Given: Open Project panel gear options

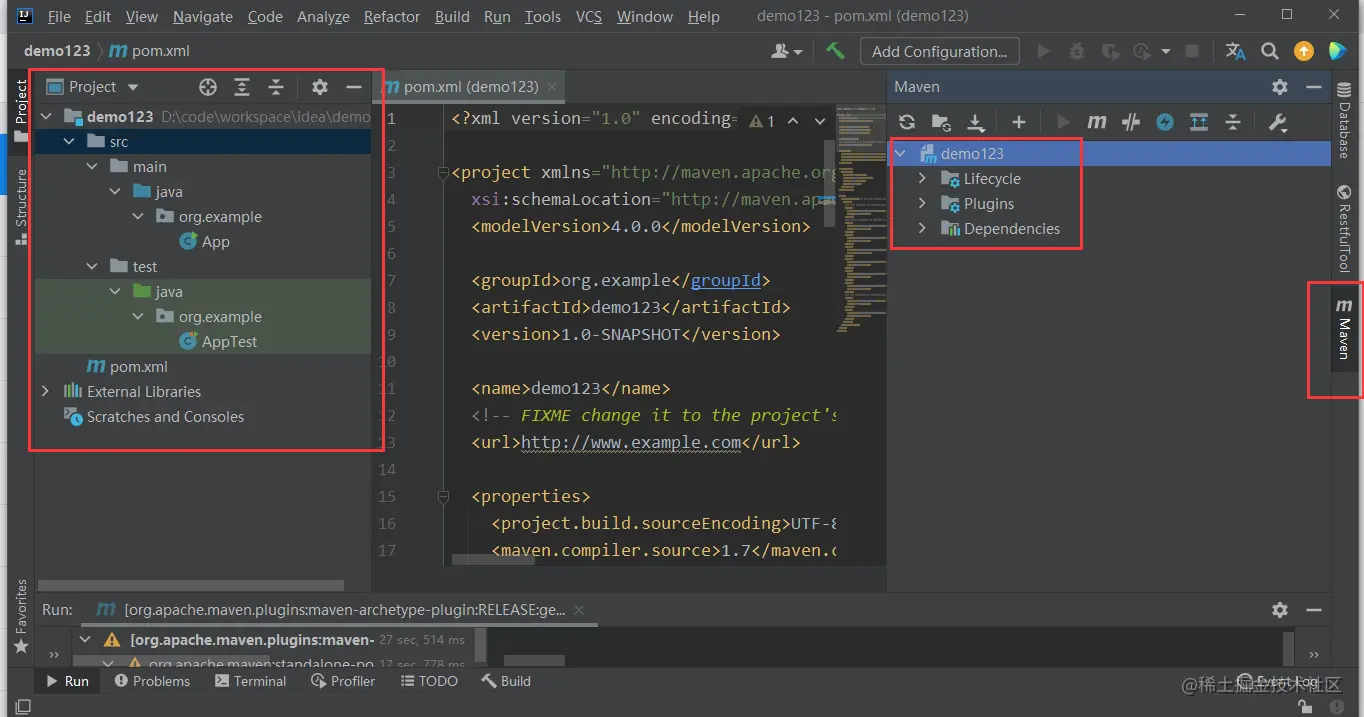Looking at the screenshot, I should click(x=319, y=87).
